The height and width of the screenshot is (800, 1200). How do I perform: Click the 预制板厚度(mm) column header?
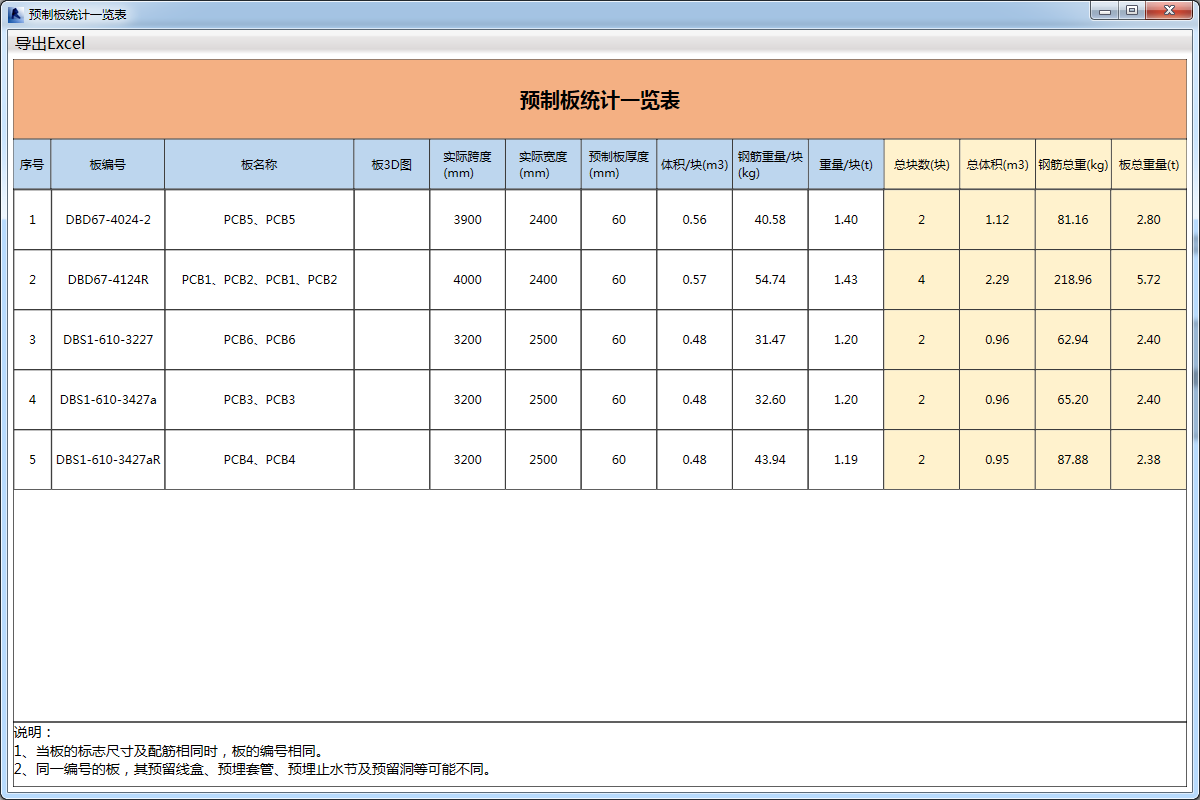(x=619, y=165)
